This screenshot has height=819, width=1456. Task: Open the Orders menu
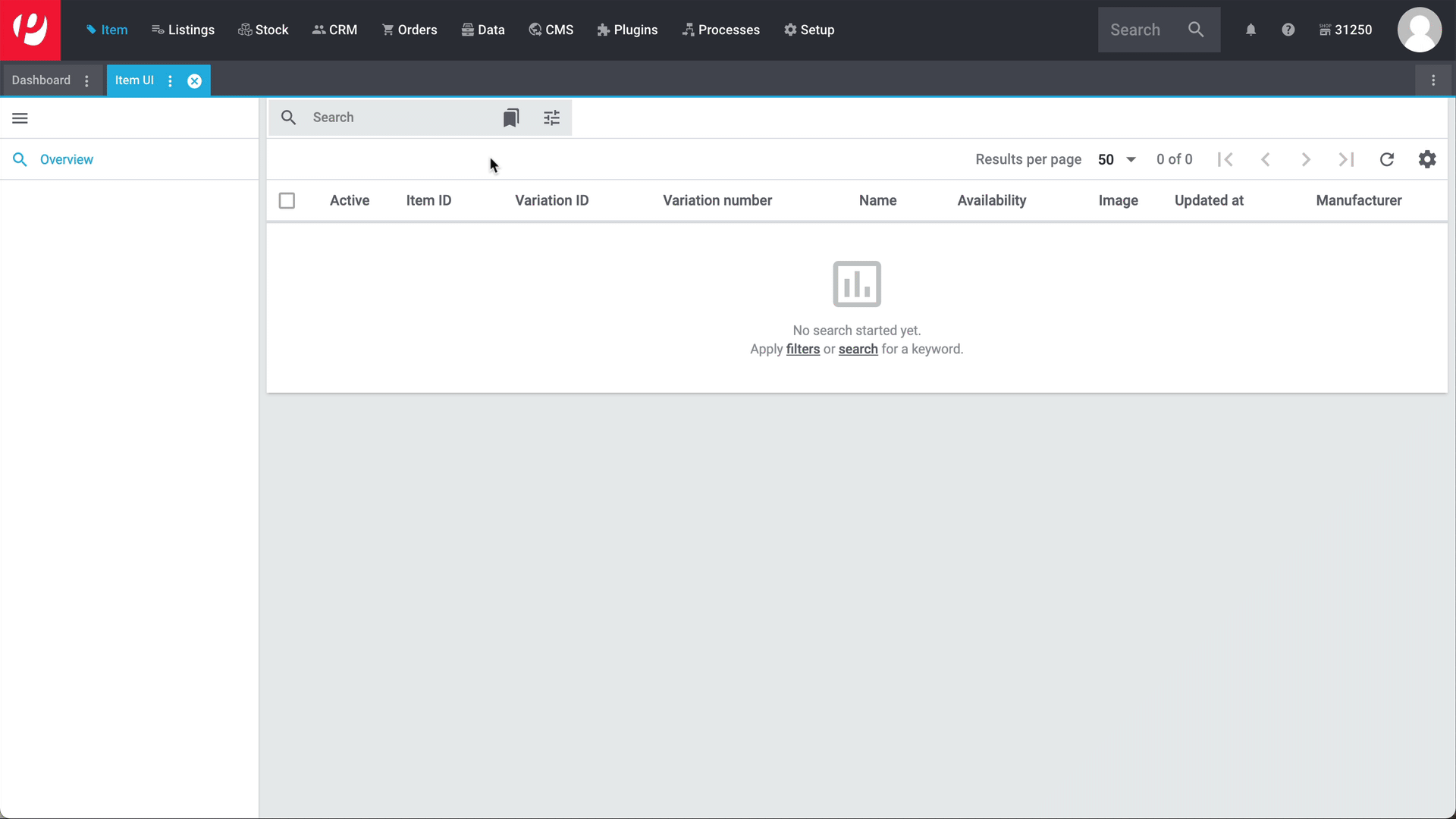[x=409, y=30]
